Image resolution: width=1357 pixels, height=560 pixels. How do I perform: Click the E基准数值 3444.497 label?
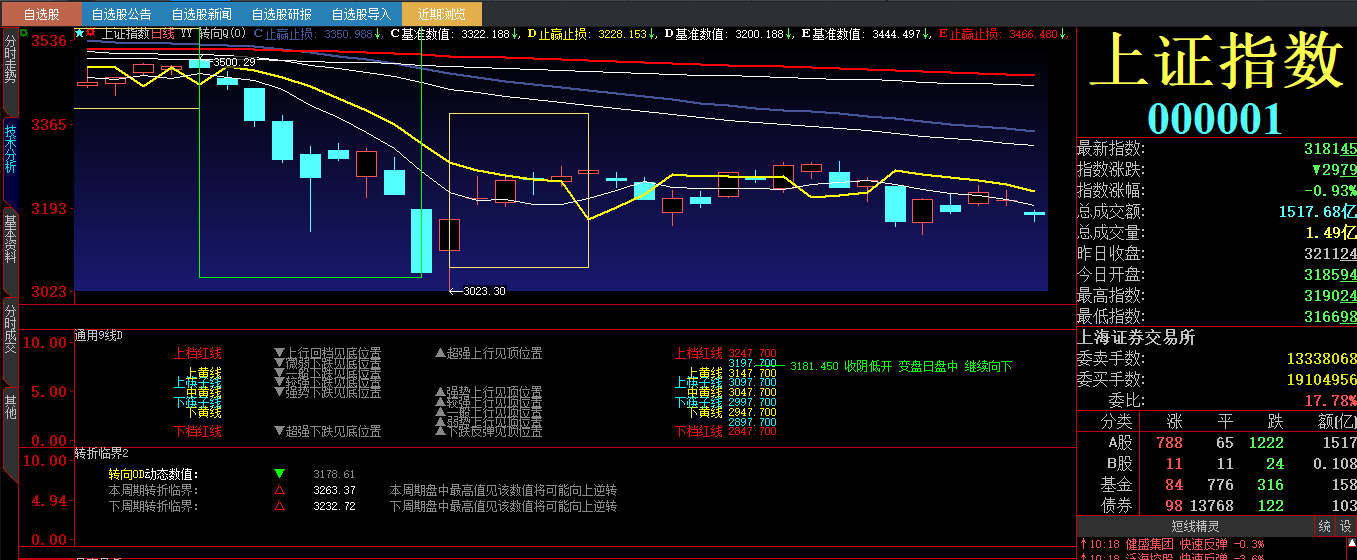click(865, 34)
